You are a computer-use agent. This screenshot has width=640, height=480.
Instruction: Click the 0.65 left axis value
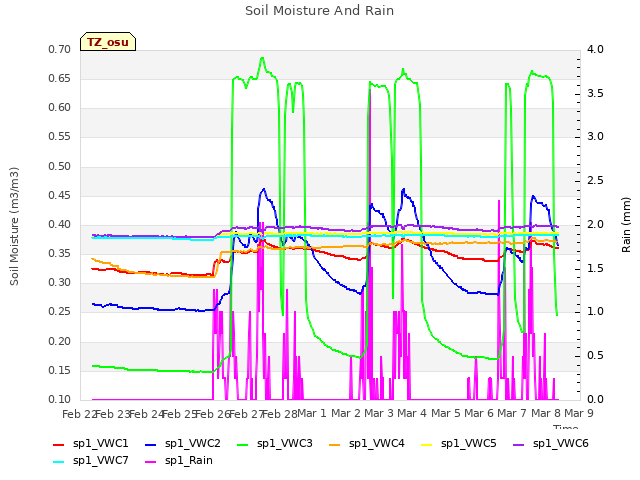tap(60, 78)
